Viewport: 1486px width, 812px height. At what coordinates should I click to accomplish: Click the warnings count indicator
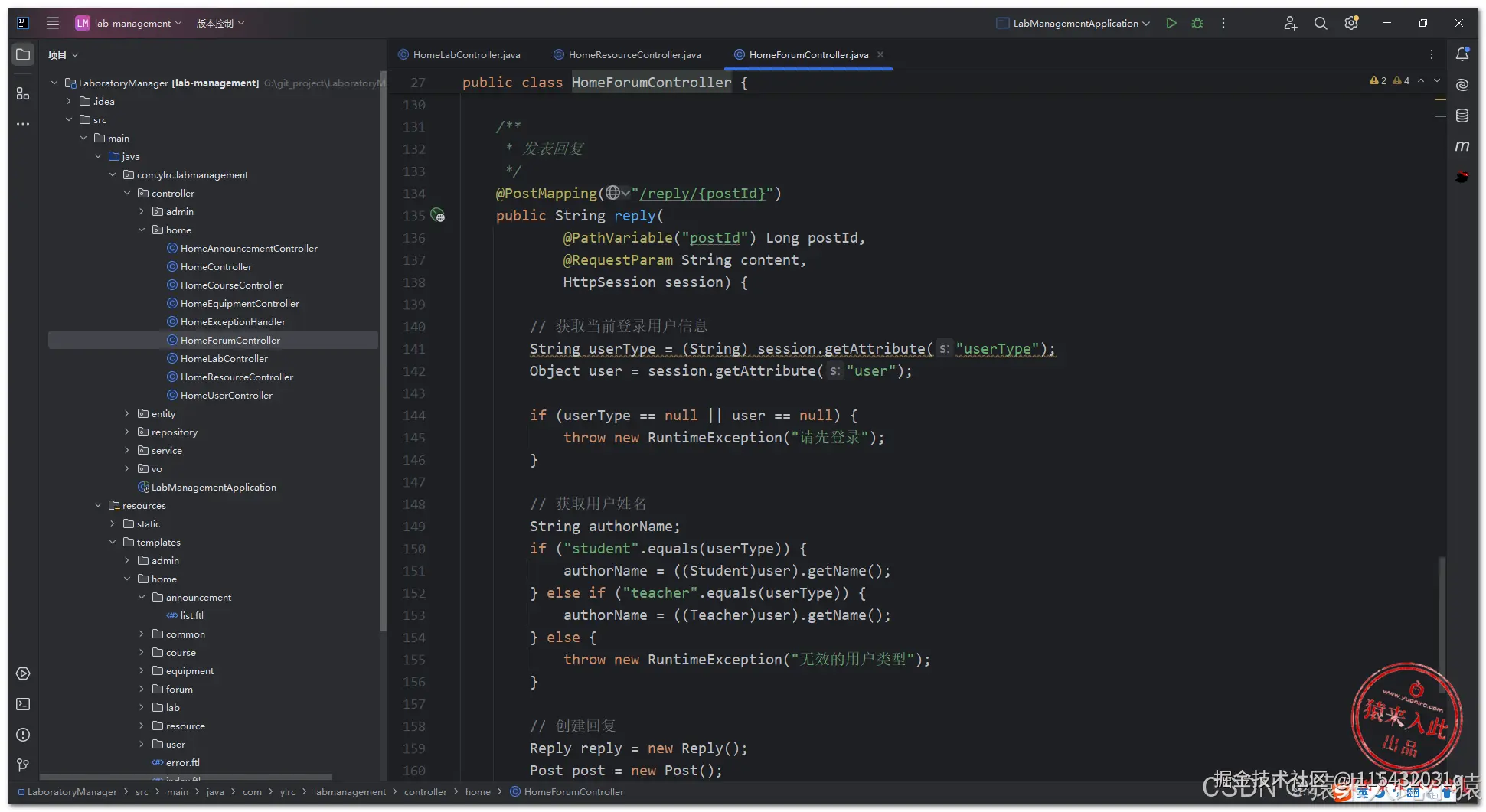point(1389,80)
